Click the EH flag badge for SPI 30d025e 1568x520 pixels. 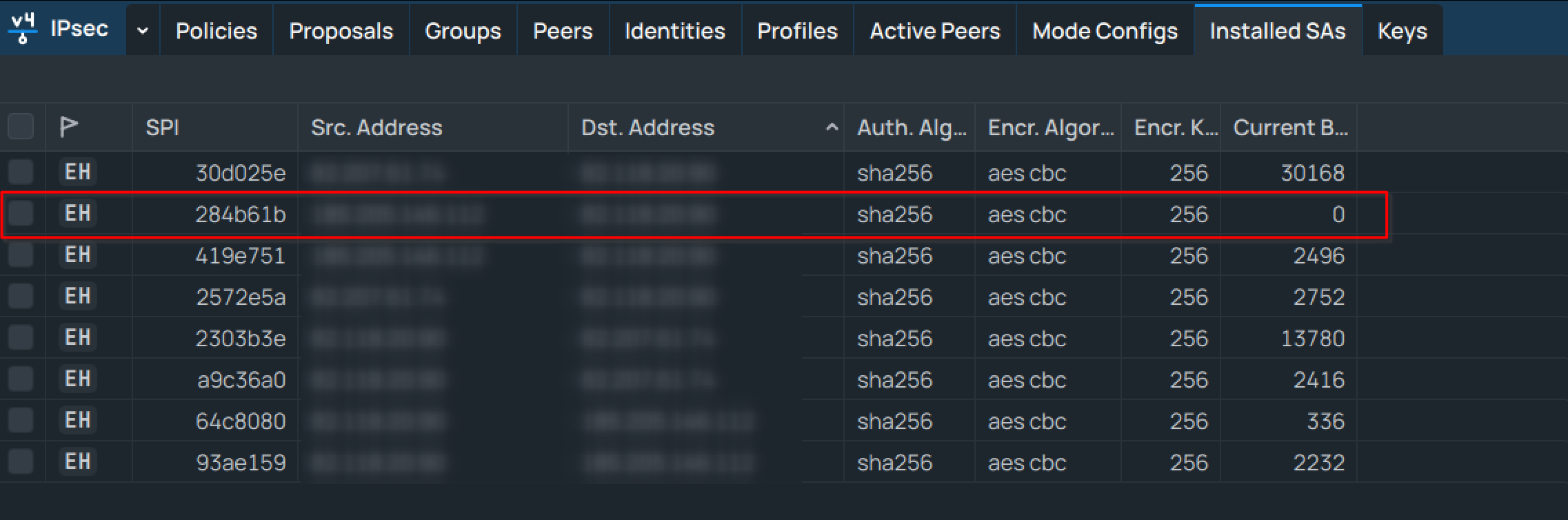point(77,172)
